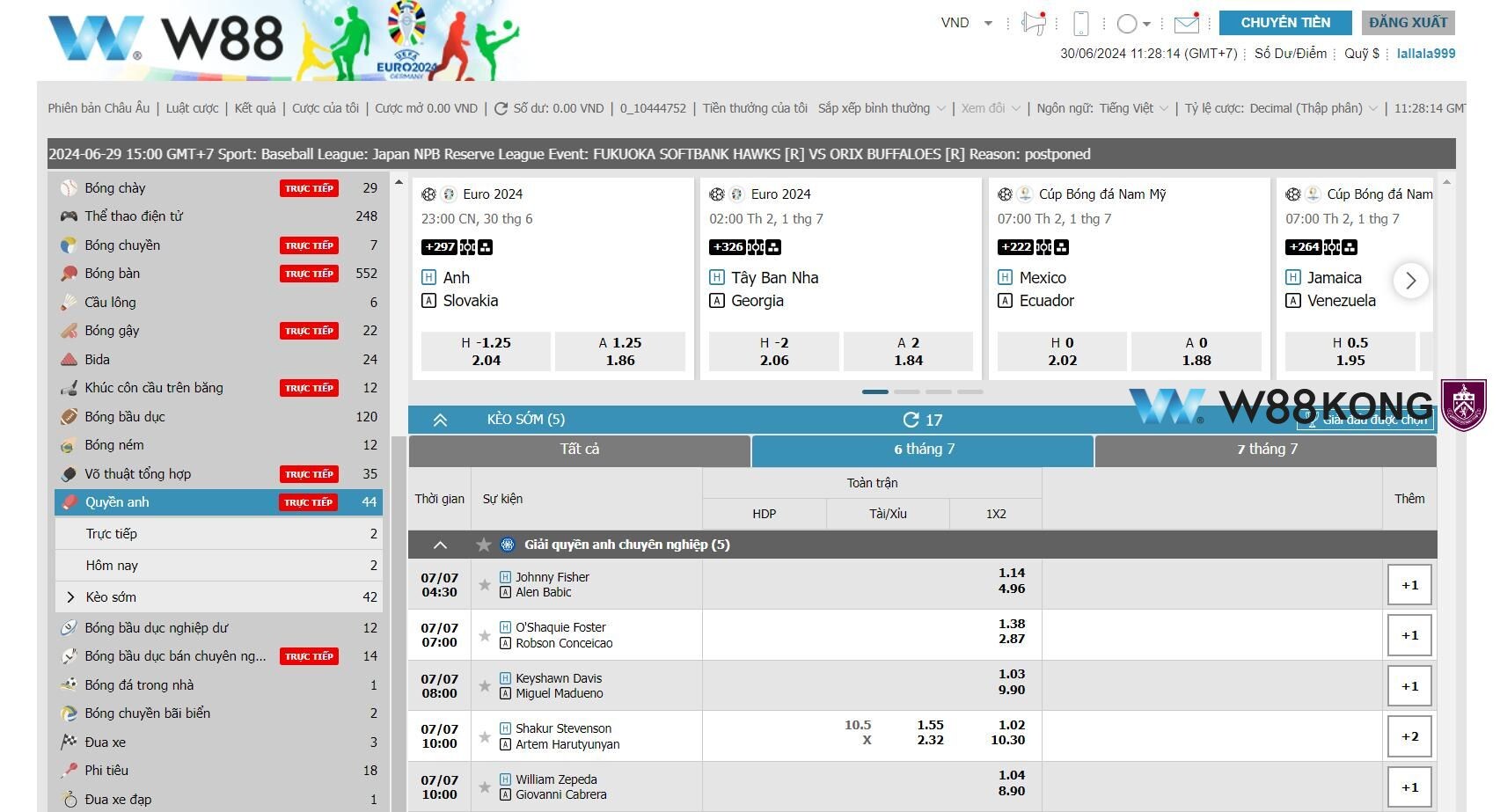The width and height of the screenshot is (1500, 812).
Task: Click the Bóng đá trong nhà futsal icon
Action: pyautogui.click(x=69, y=684)
